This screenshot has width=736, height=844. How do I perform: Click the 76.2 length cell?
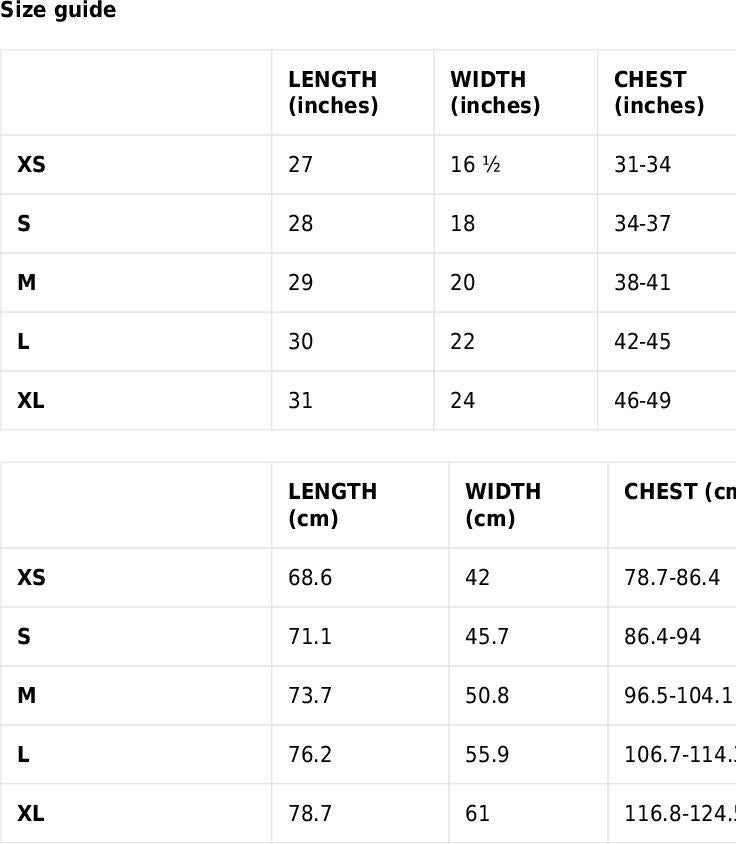point(360,754)
